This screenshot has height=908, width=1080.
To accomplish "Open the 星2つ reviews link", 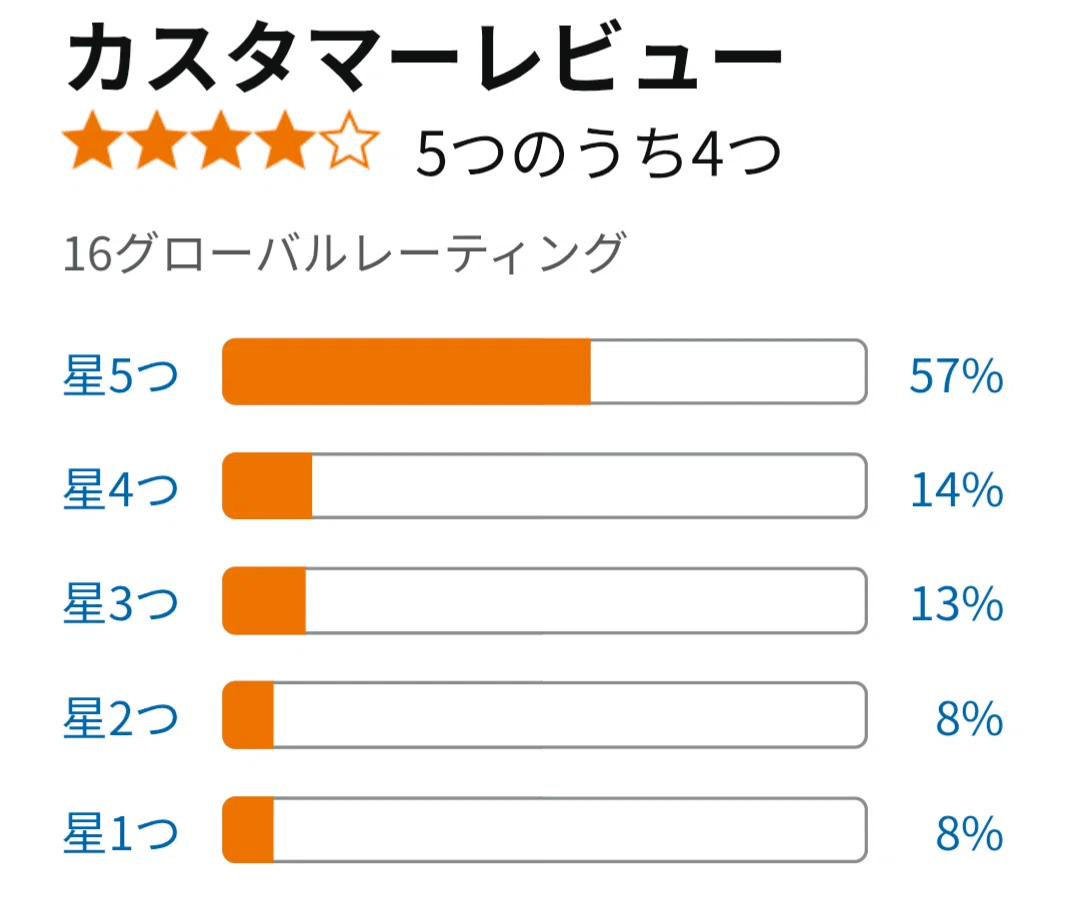I will tap(121, 719).
